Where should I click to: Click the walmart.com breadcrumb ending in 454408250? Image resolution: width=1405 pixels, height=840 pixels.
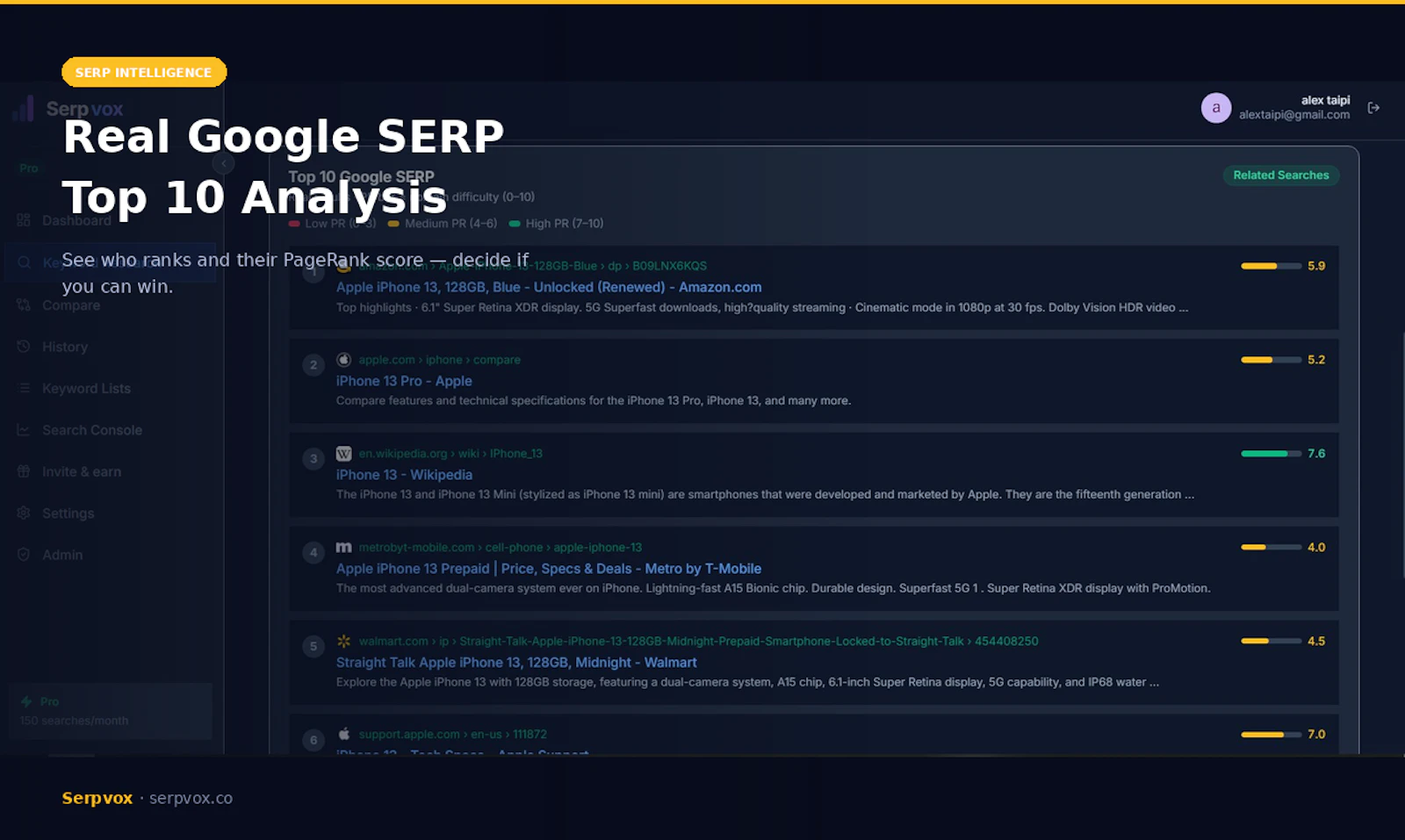coord(698,642)
